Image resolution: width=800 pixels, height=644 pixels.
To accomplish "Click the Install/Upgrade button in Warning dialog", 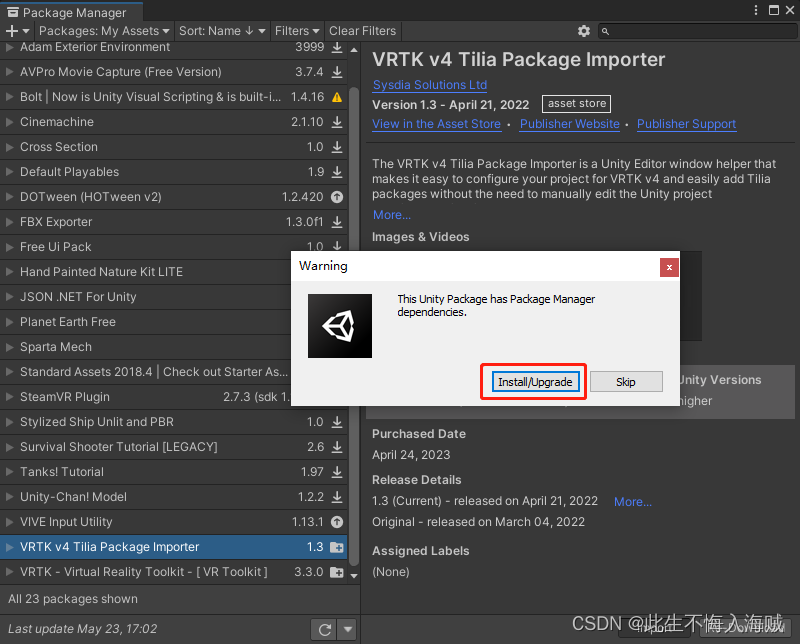I will point(535,382).
